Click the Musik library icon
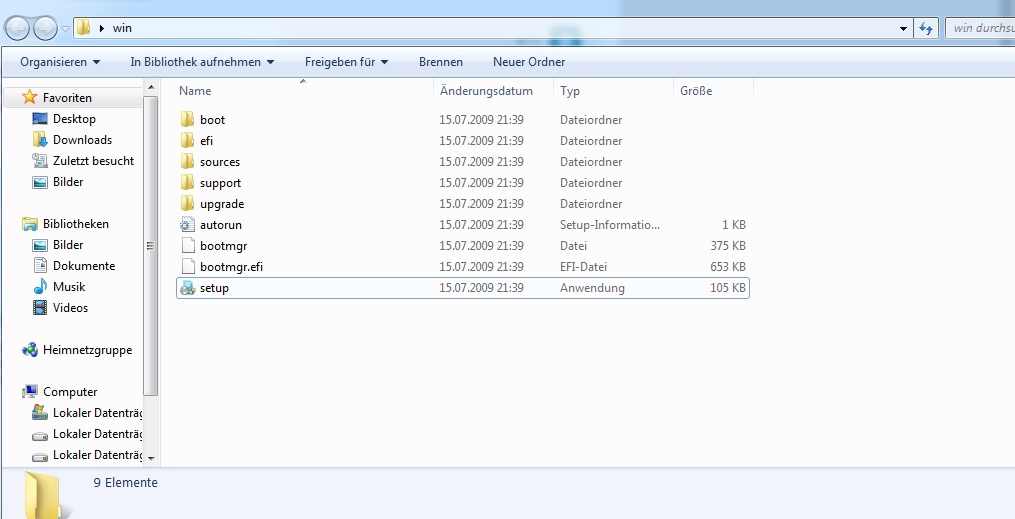 click(x=40, y=287)
